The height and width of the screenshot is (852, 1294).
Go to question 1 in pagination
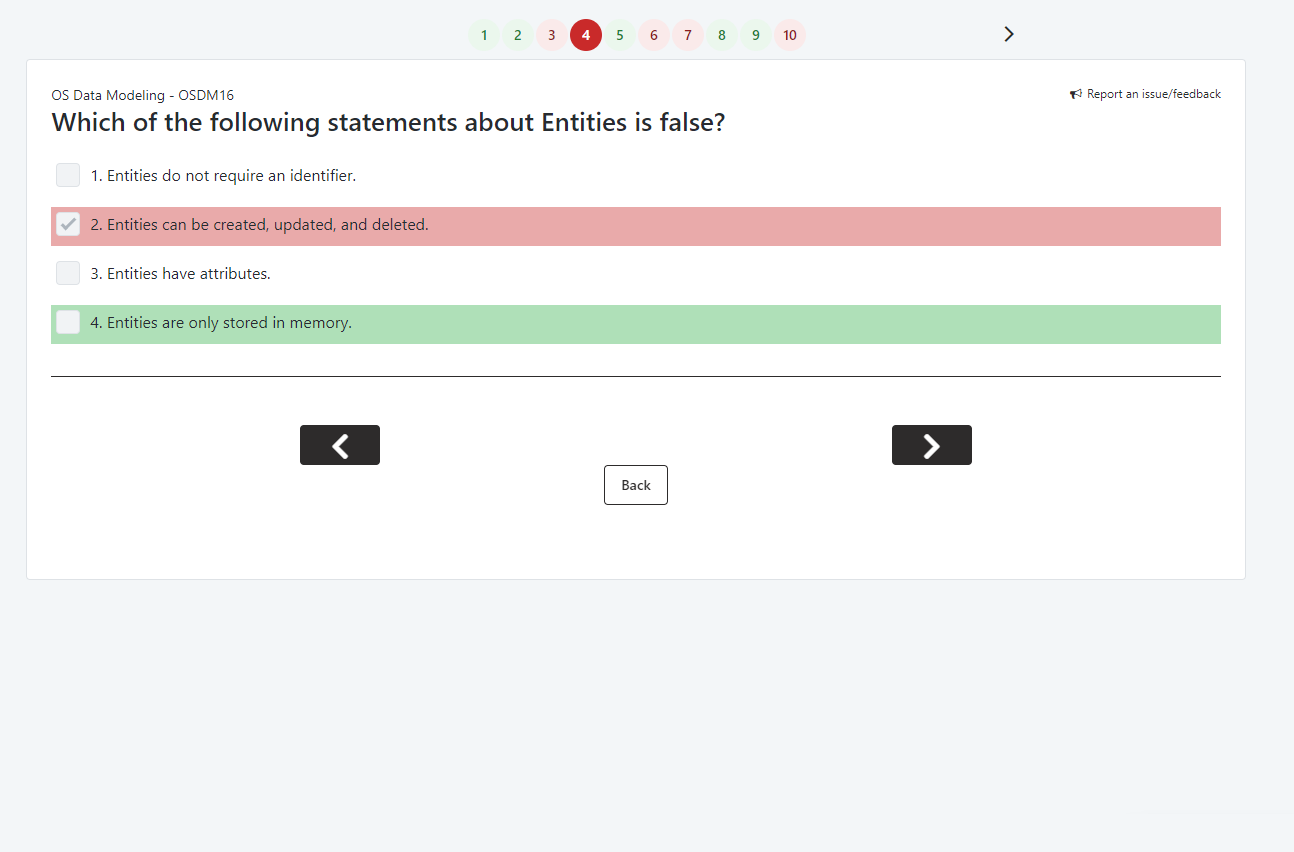[484, 36]
